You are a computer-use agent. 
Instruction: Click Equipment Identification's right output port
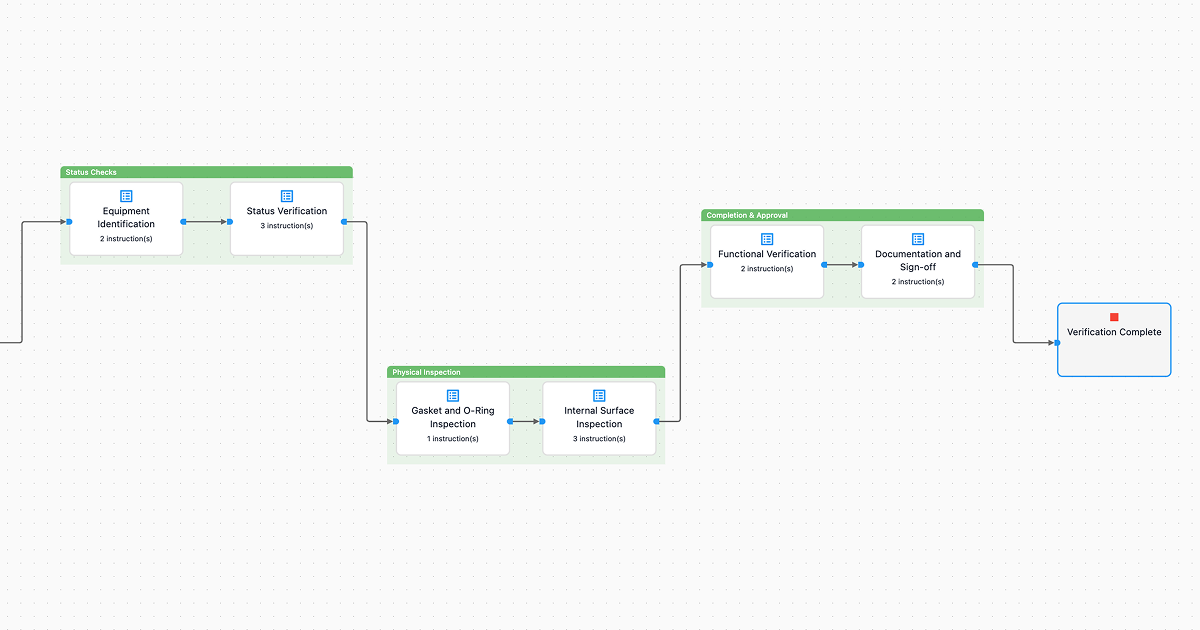[x=183, y=222]
